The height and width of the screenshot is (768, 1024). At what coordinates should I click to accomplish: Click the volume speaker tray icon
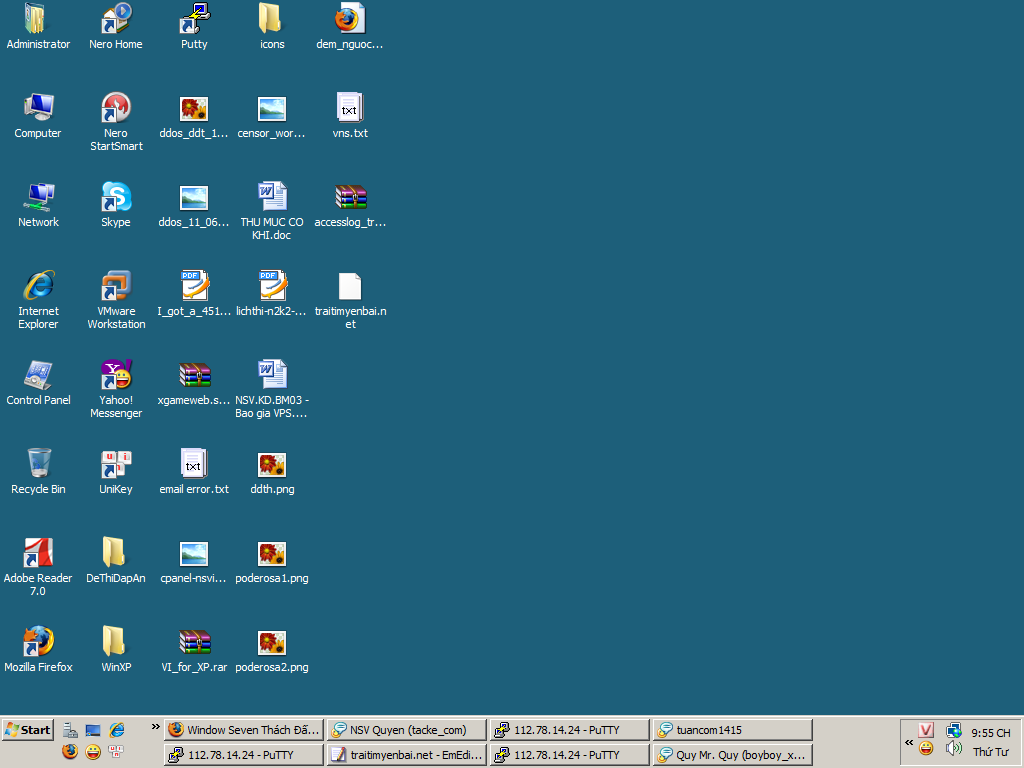click(x=954, y=749)
